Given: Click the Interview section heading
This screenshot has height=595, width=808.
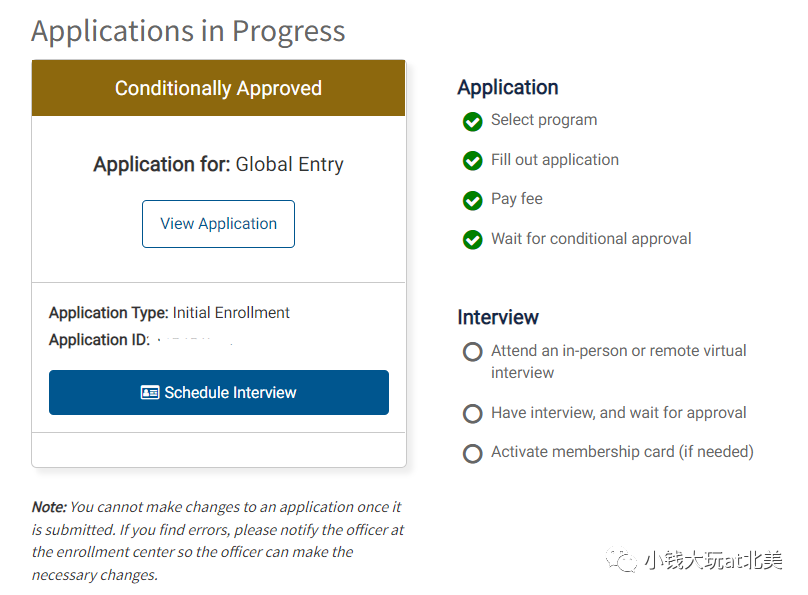Looking at the screenshot, I should click(x=498, y=317).
